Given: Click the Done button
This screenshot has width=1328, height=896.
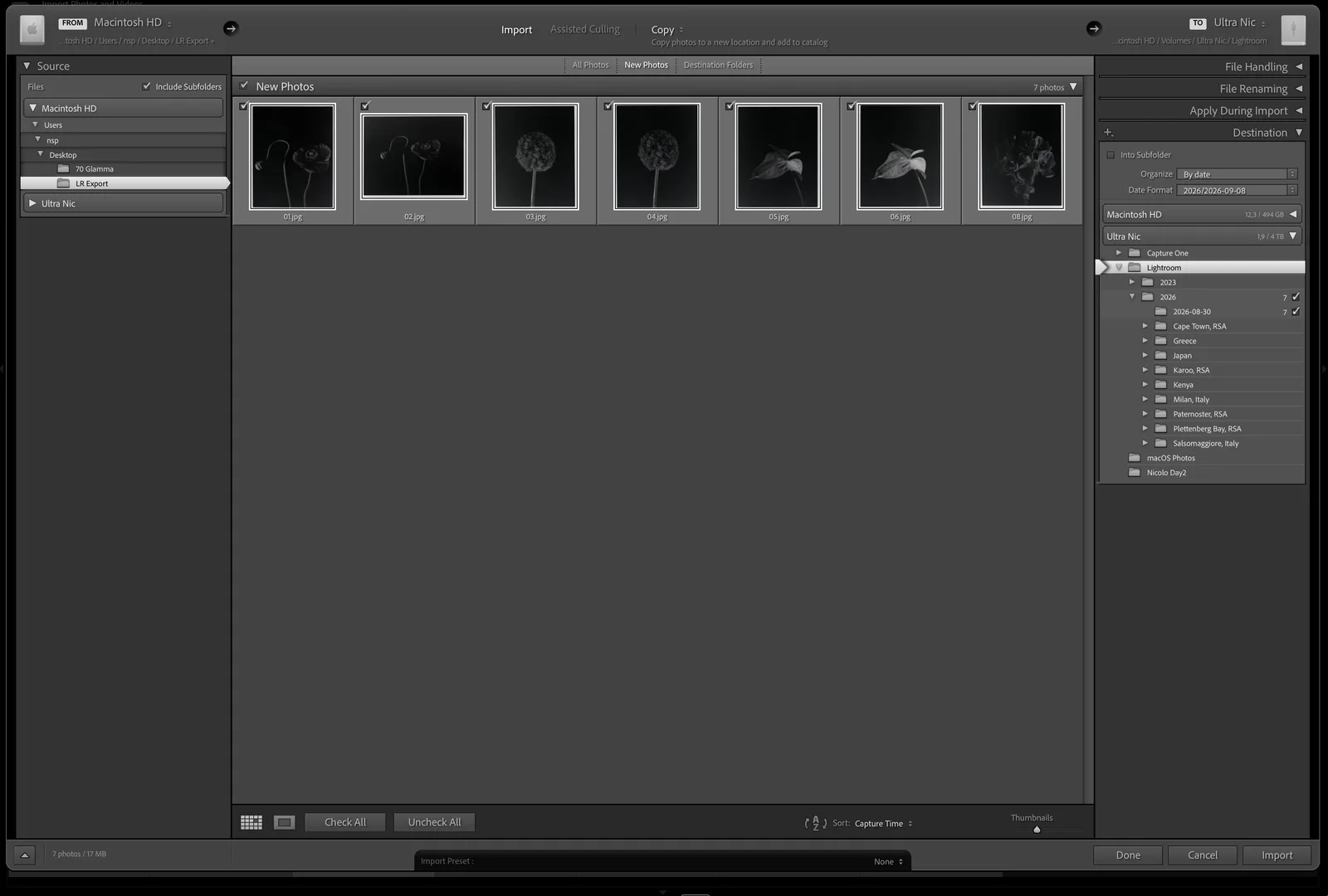Looking at the screenshot, I should click(x=1128, y=855).
